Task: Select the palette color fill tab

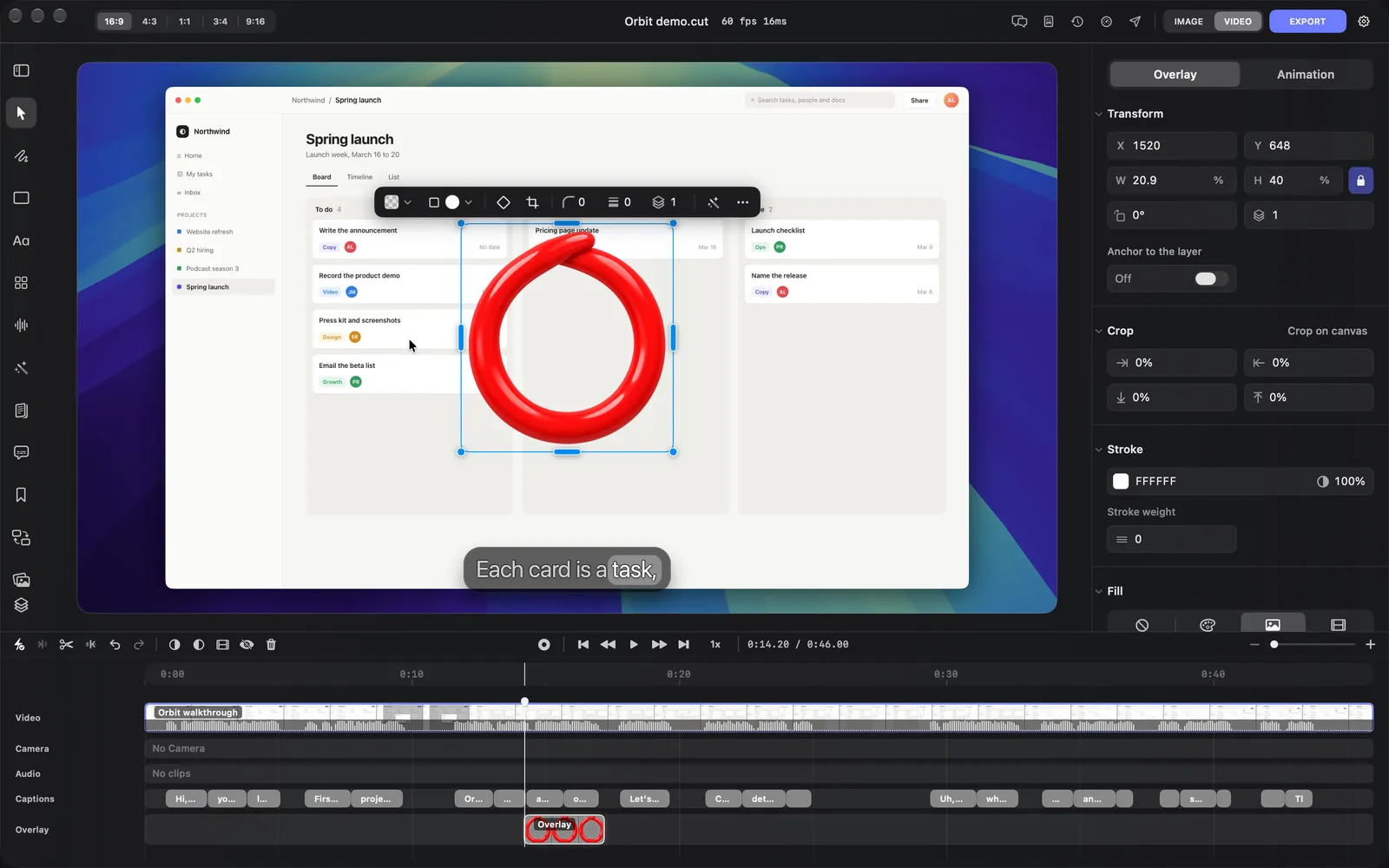Action: (1207, 624)
